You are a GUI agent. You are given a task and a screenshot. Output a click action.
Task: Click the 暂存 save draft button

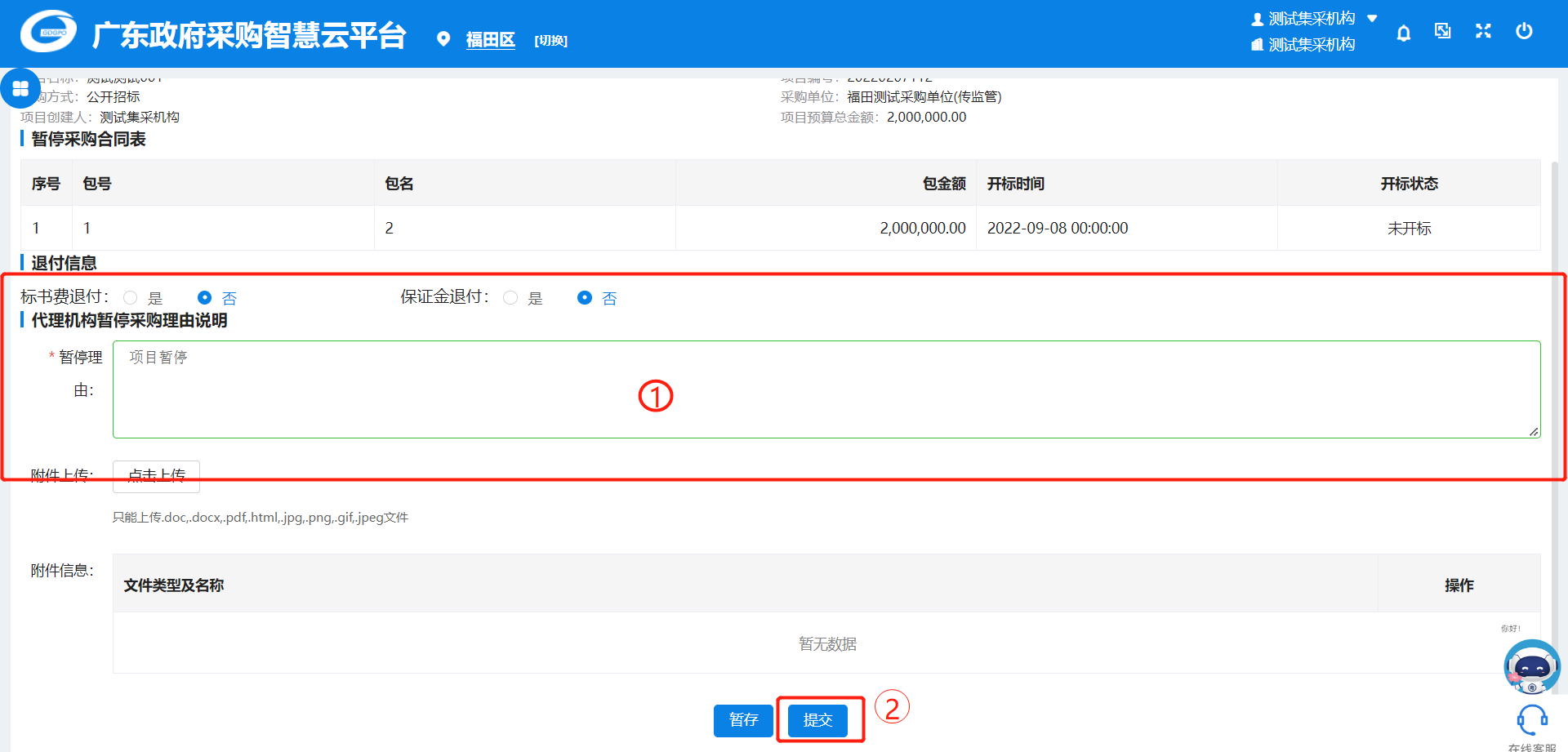(743, 720)
